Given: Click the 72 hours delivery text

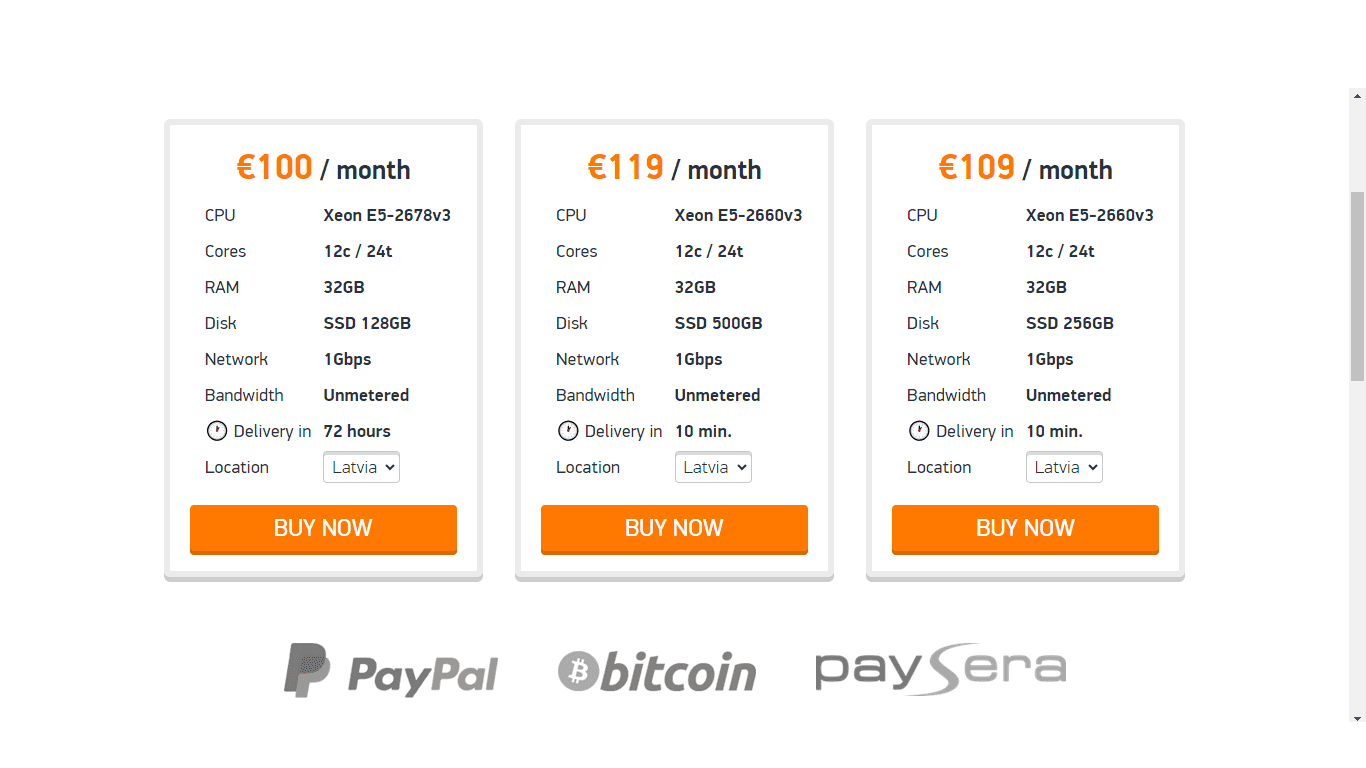Looking at the screenshot, I should click(x=357, y=431).
